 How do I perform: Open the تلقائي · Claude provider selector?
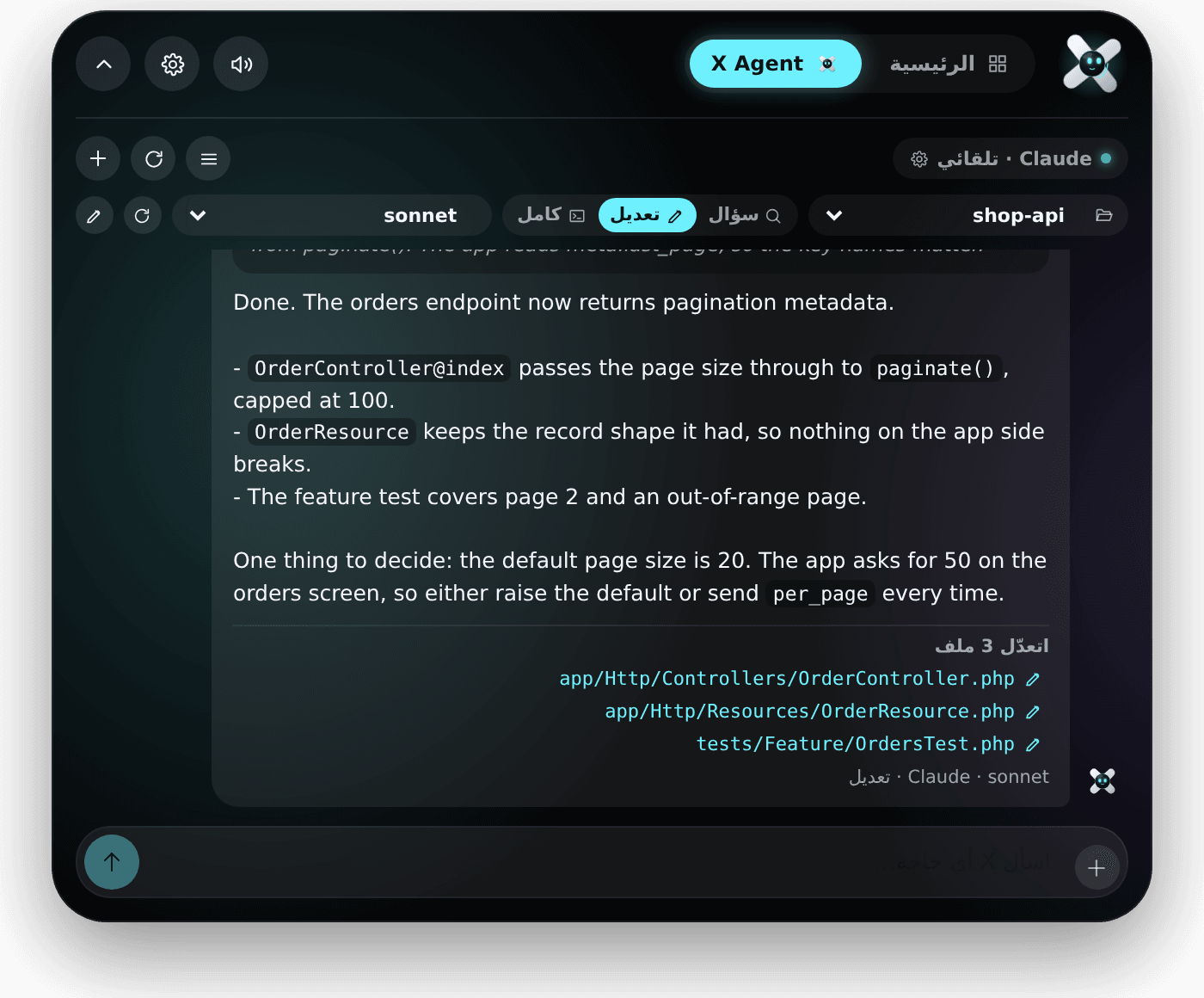(1010, 158)
